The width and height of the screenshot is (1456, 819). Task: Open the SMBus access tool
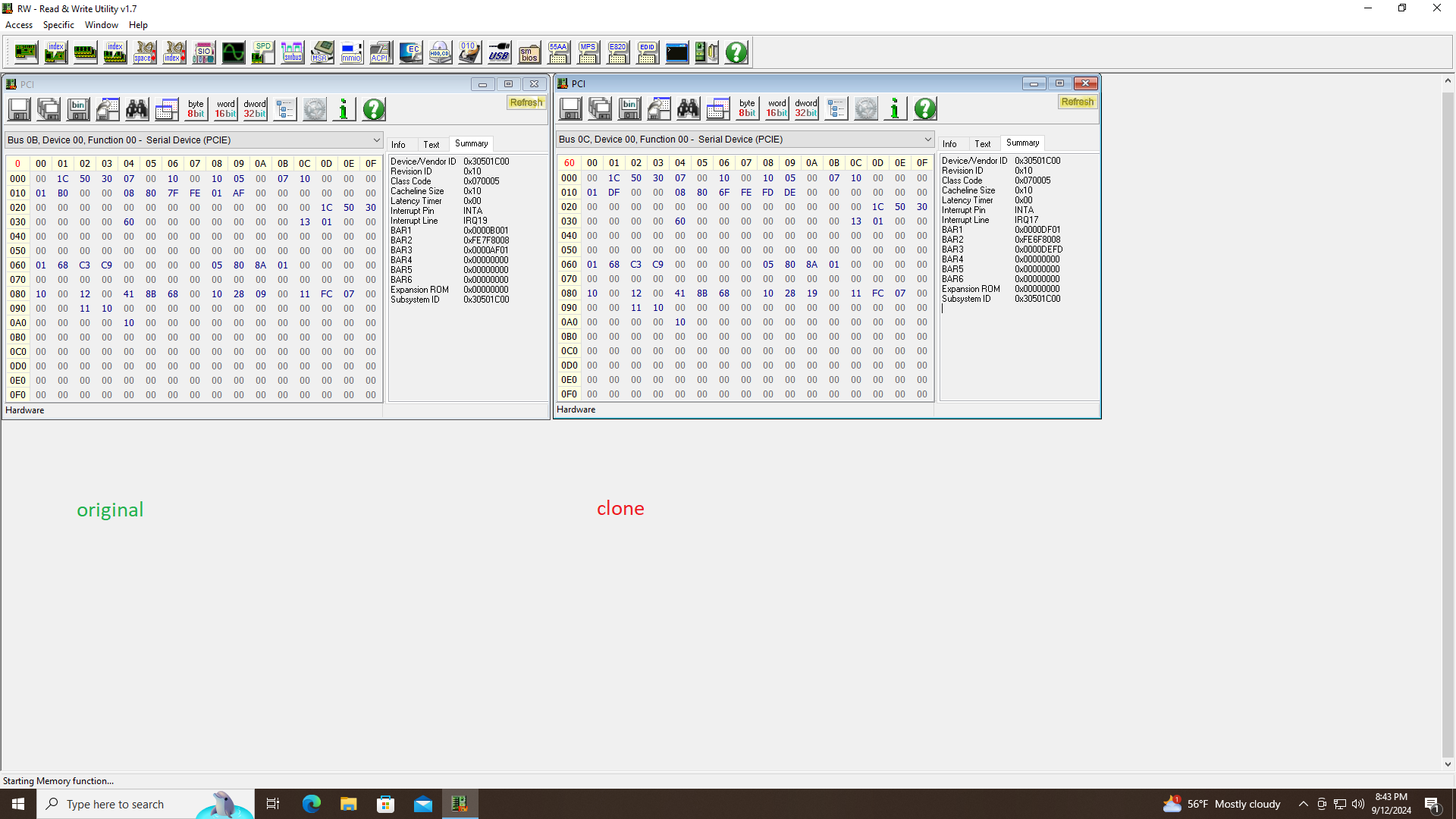click(x=292, y=52)
